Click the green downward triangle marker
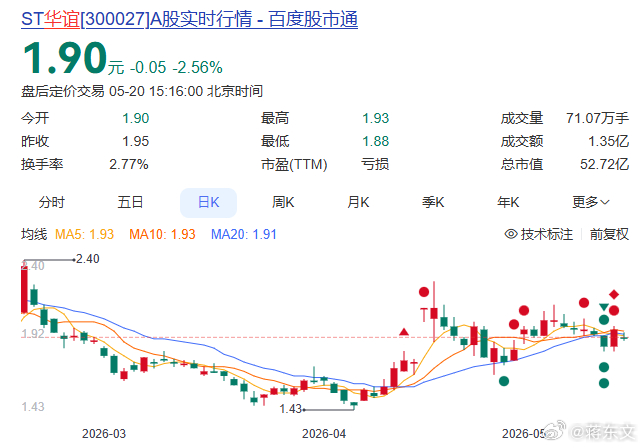 point(604,306)
